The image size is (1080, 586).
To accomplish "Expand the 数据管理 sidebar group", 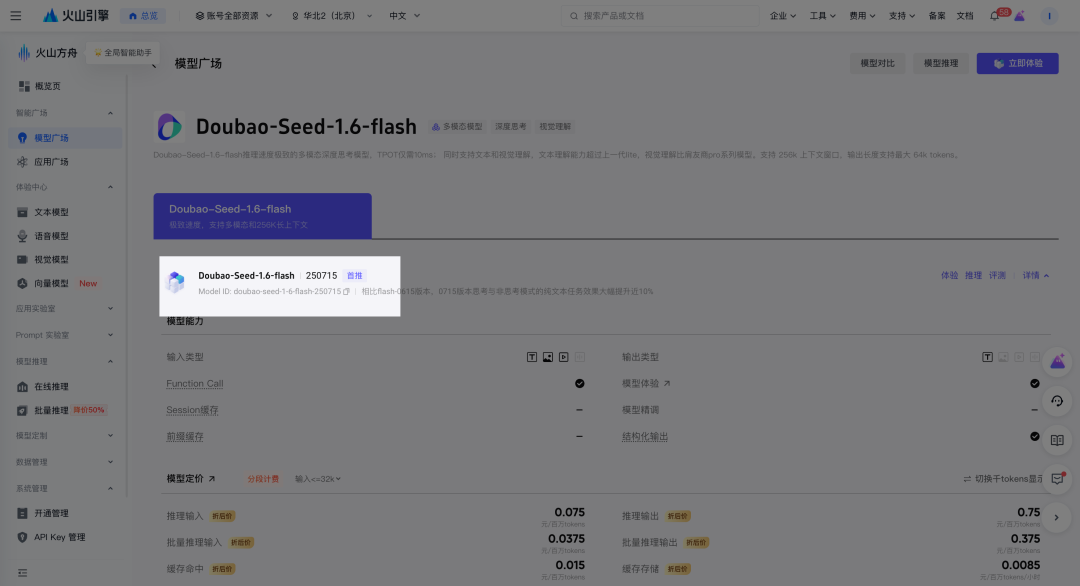I will 110,462.
